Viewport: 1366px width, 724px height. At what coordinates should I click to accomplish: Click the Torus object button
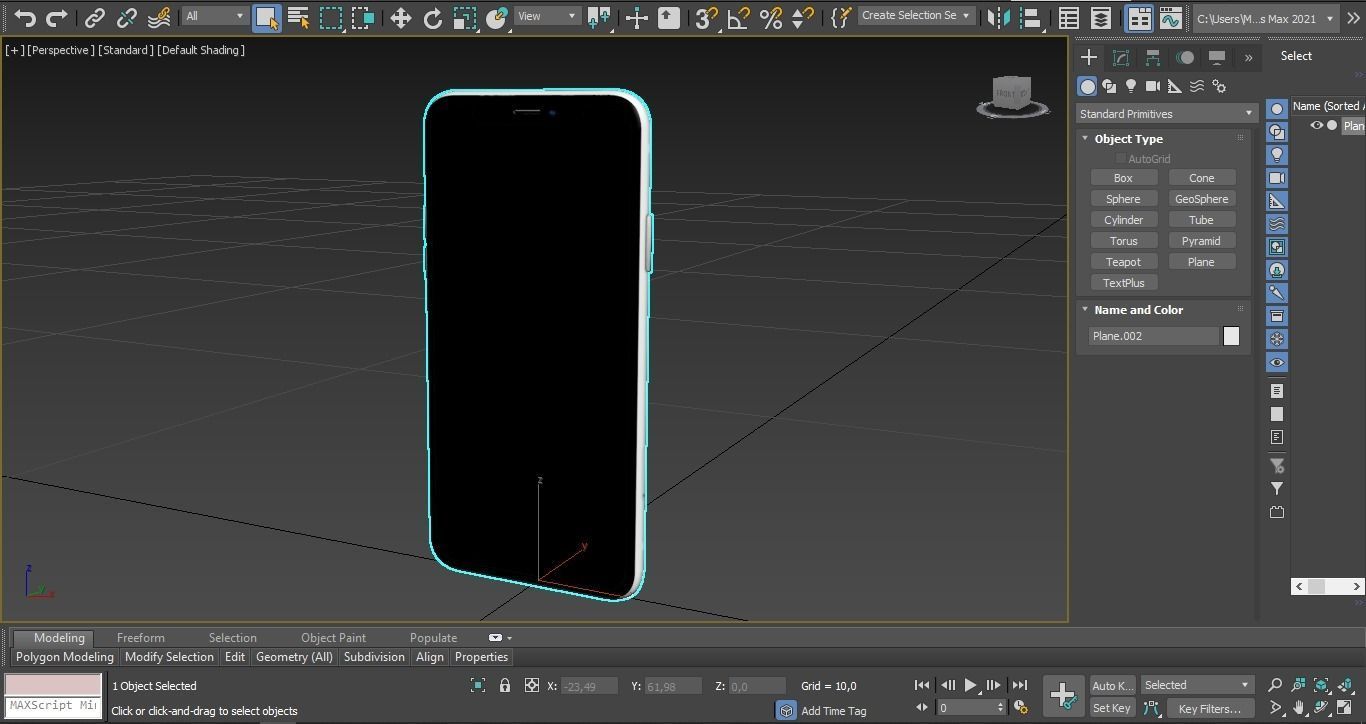[x=1123, y=241]
